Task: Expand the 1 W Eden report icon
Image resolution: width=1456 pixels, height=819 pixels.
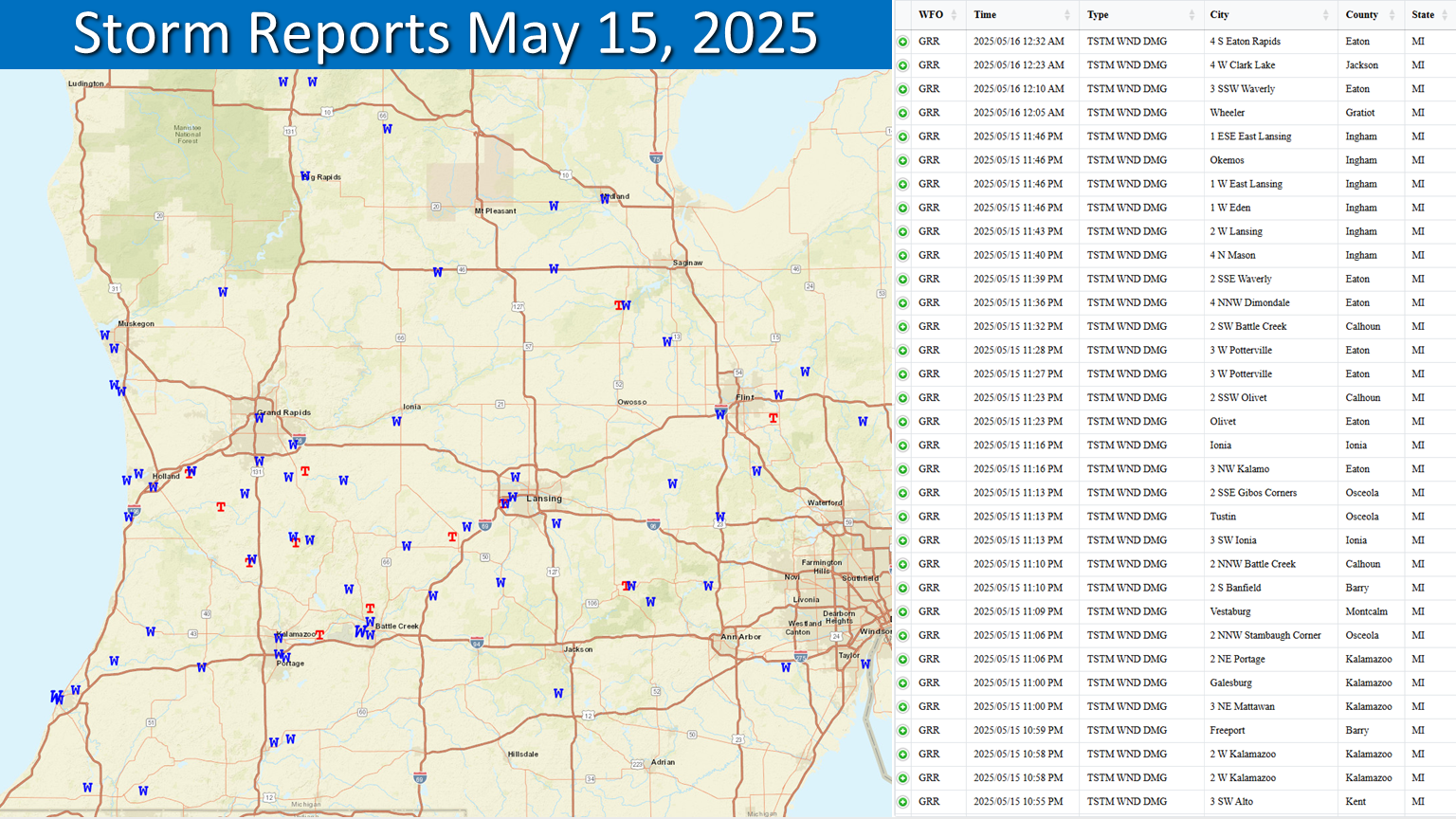Action: 902,208
